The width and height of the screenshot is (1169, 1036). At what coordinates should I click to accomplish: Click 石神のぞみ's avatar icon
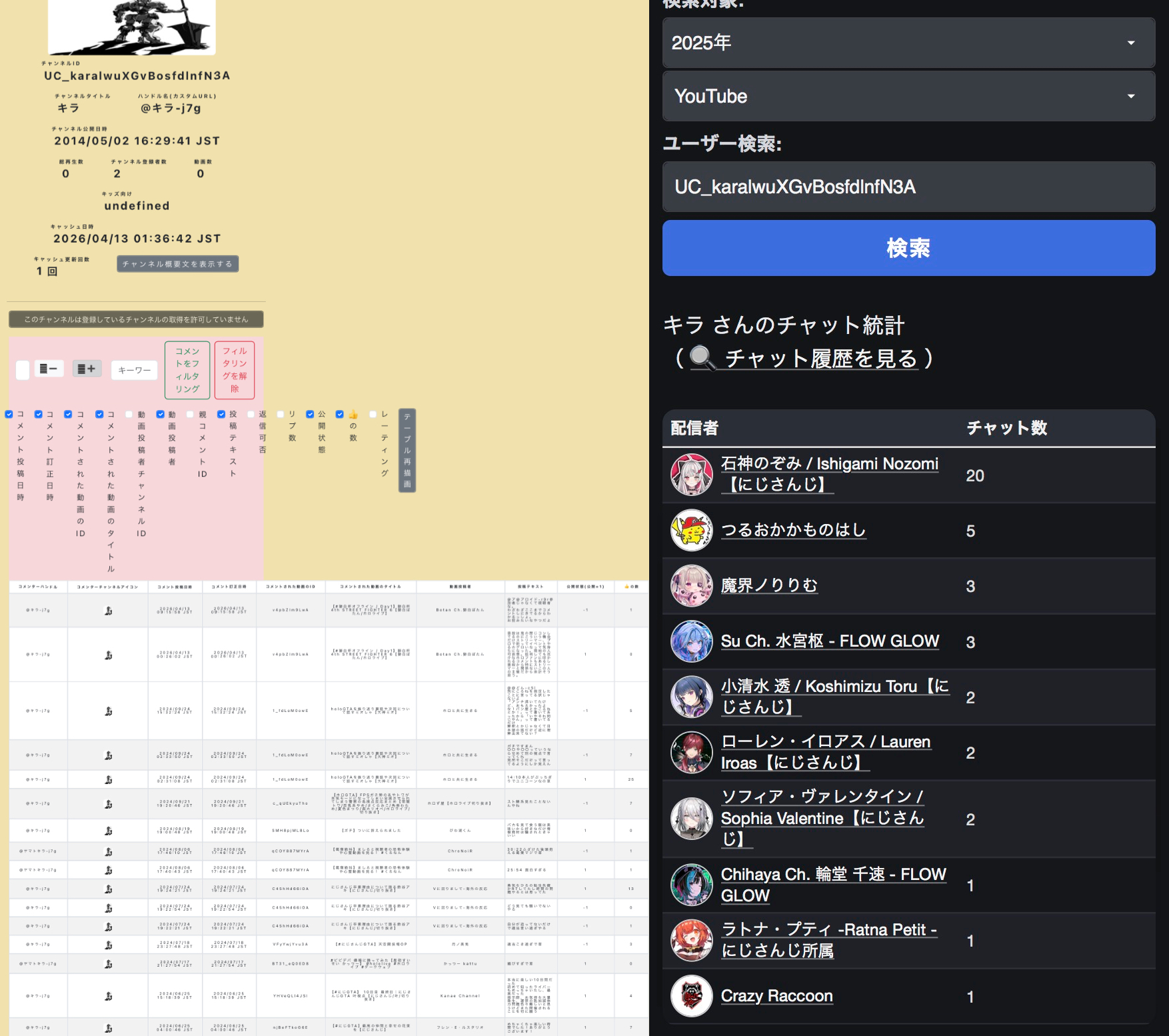point(691,475)
